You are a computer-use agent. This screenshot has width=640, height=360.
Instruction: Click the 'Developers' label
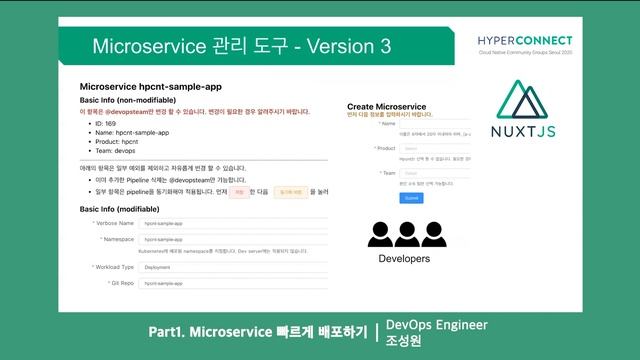click(404, 259)
